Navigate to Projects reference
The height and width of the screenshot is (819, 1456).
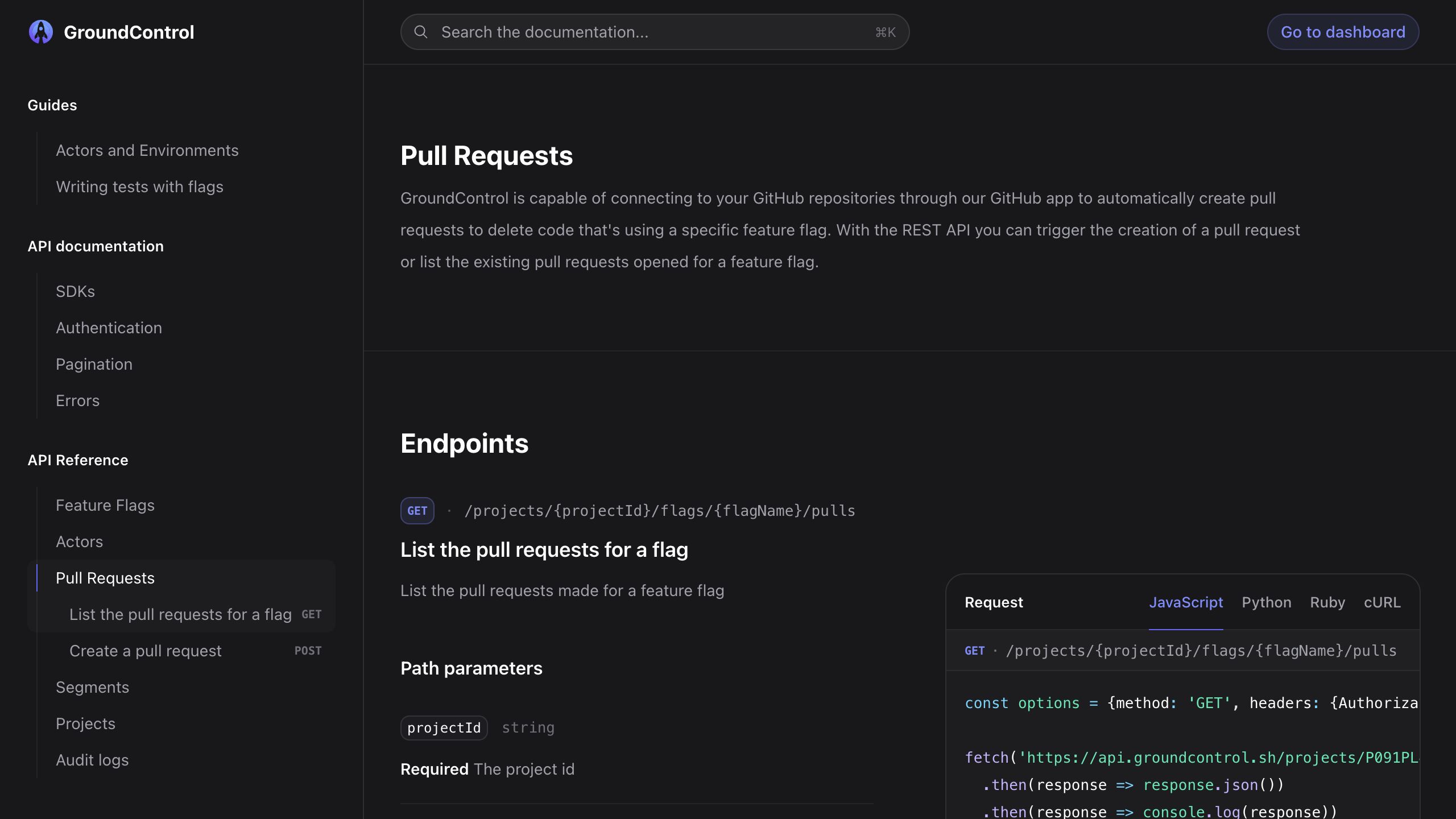click(85, 723)
